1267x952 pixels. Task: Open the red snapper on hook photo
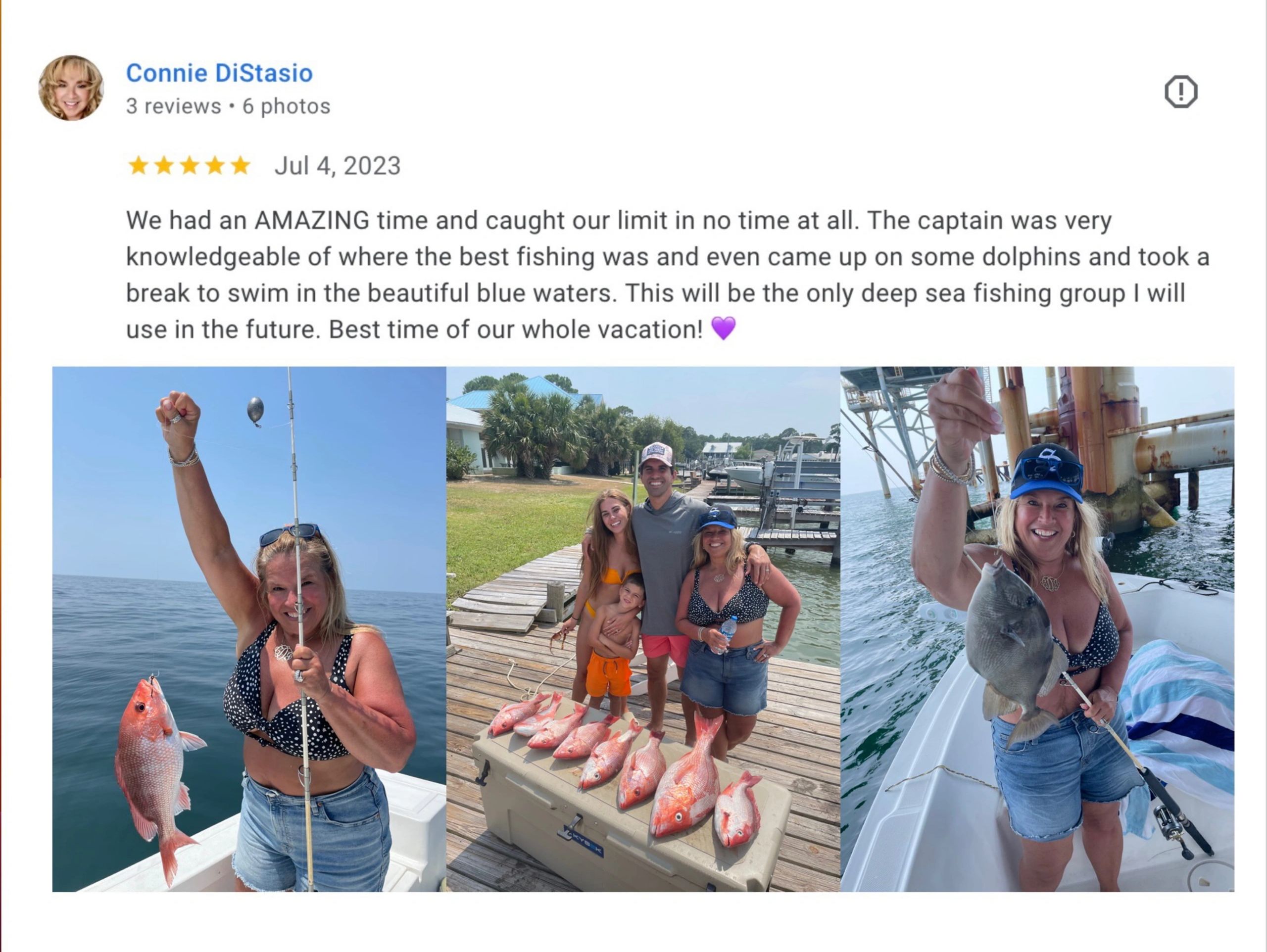(x=249, y=629)
